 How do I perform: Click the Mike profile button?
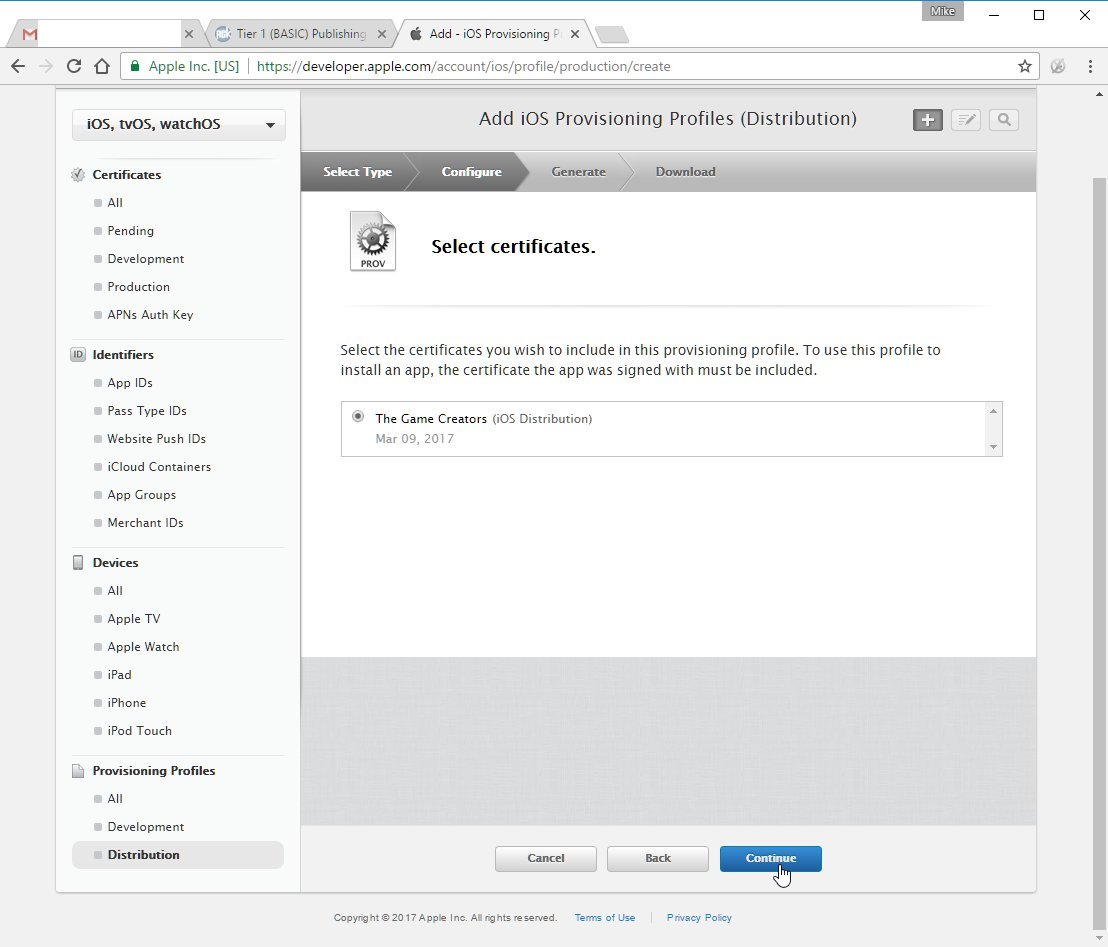click(x=943, y=11)
